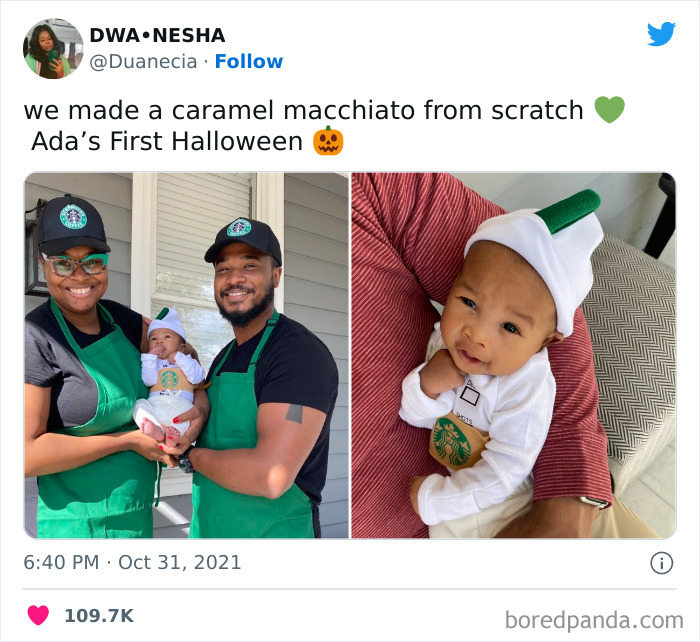The height and width of the screenshot is (642, 700).
Task: Open DWA•NESHA profile avatar picture
Action: (x=53, y=49)
